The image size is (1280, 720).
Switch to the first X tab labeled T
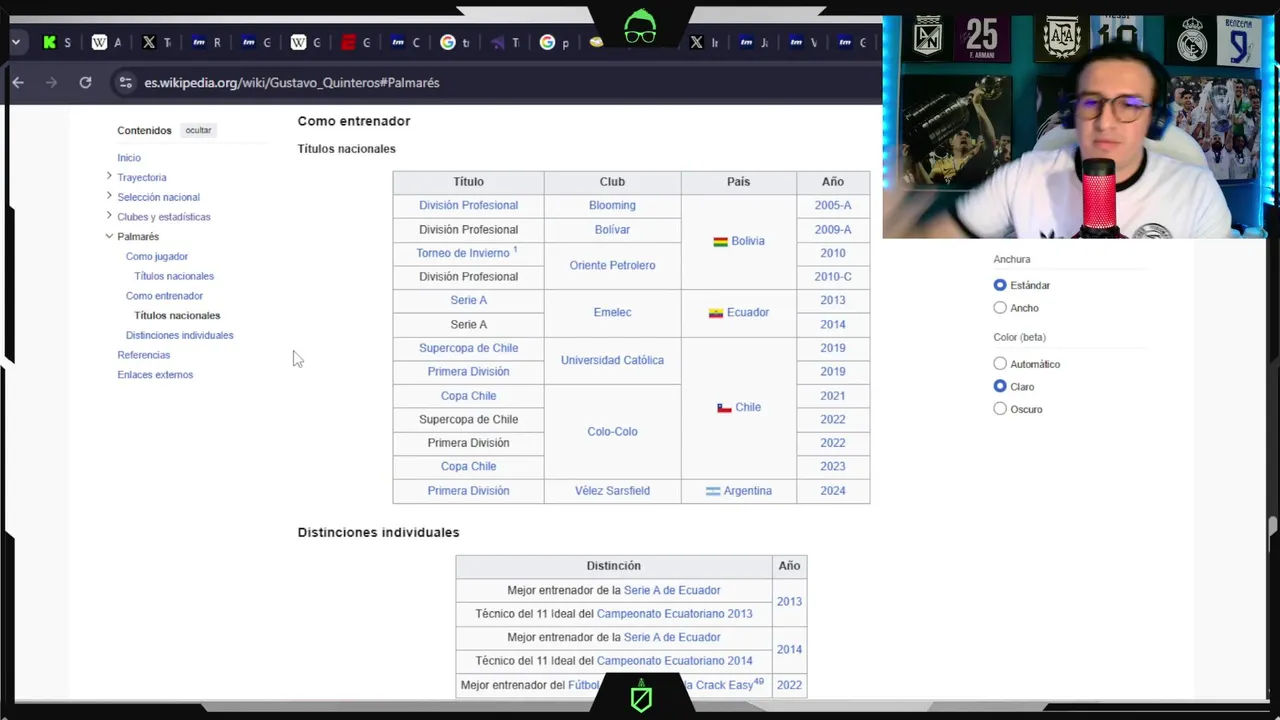coord(157,42)
